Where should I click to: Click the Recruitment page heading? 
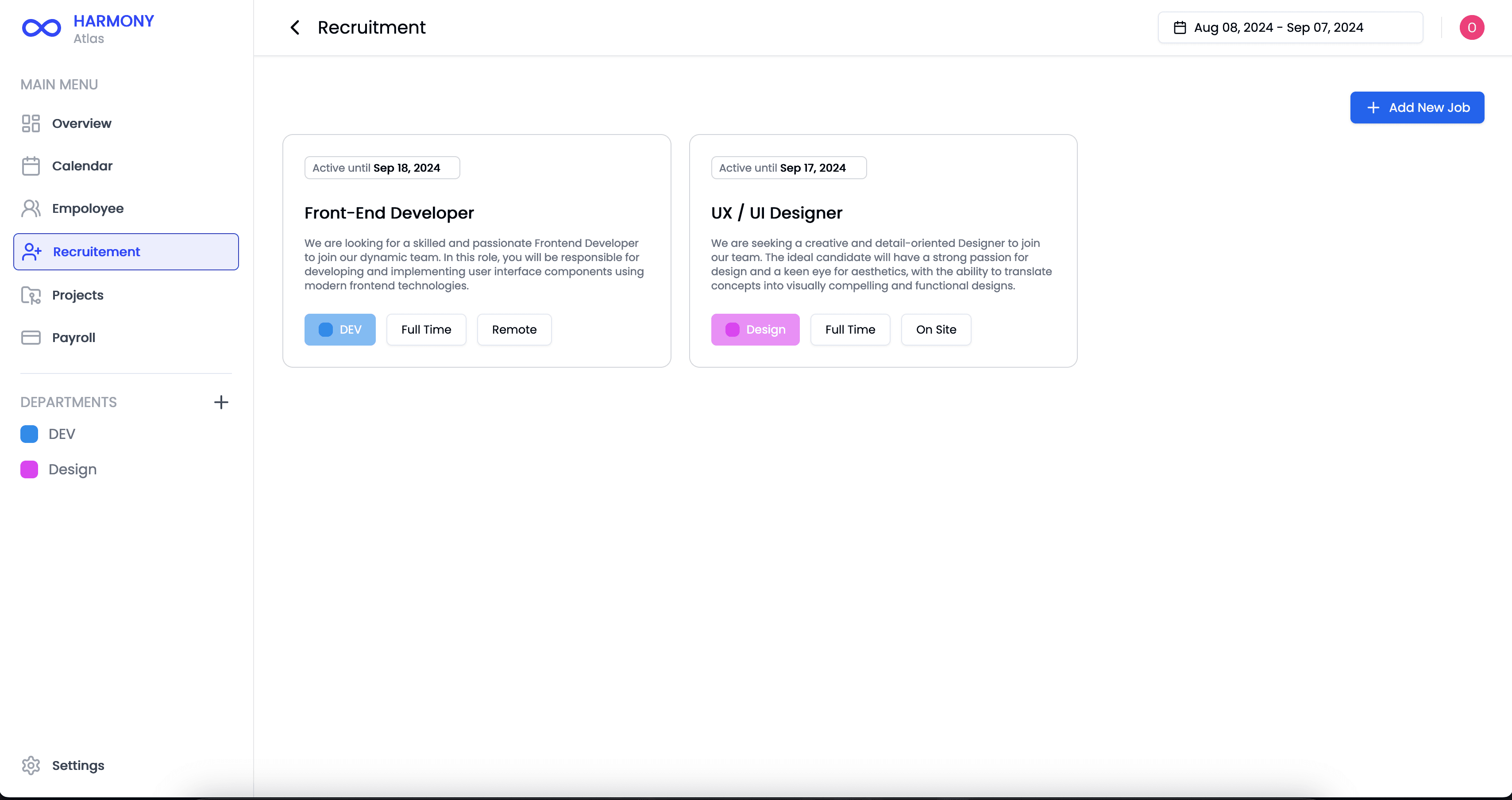(x=371, y=27)
